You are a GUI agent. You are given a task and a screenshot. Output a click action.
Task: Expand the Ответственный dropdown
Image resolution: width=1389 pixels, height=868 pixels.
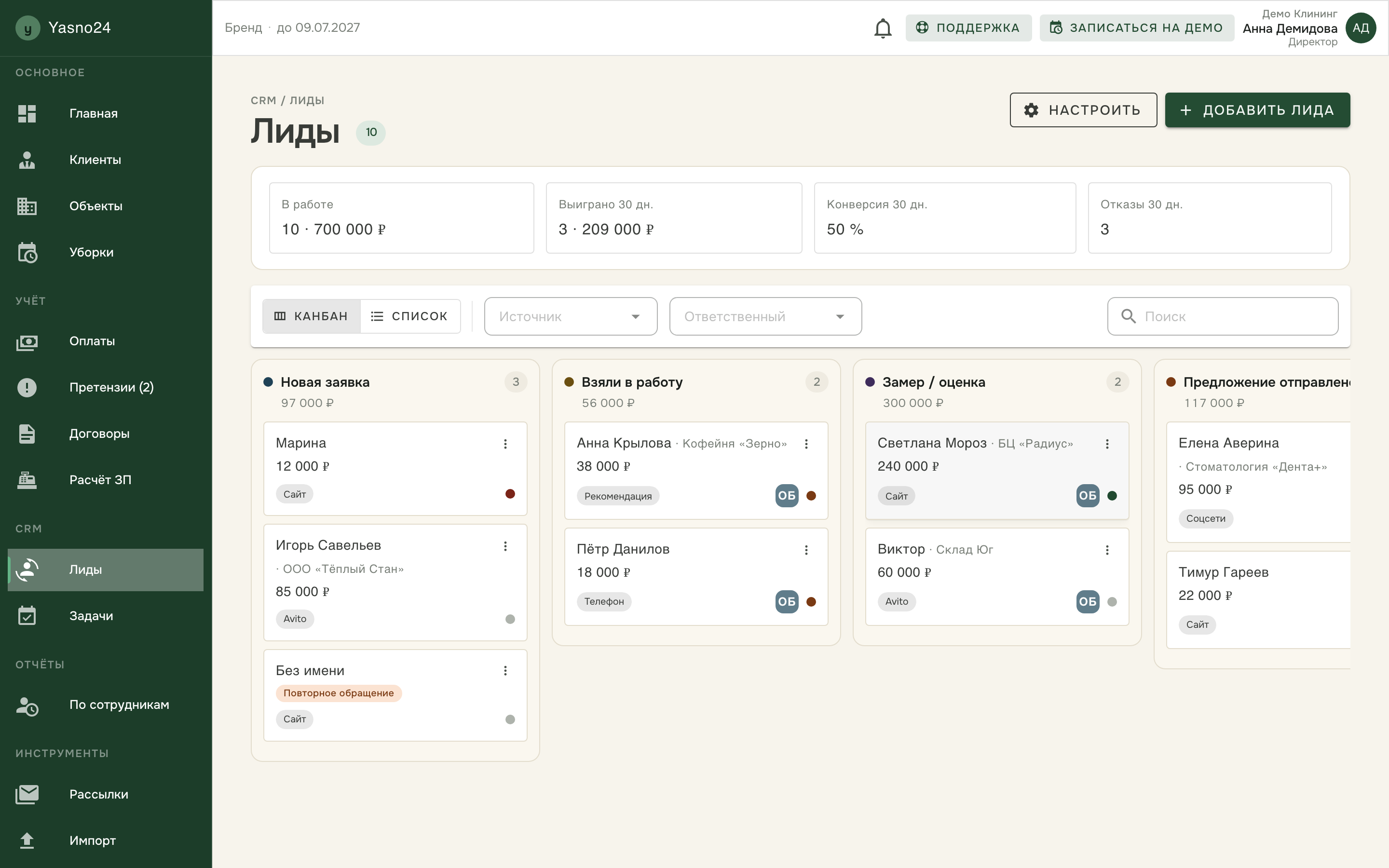765,316
